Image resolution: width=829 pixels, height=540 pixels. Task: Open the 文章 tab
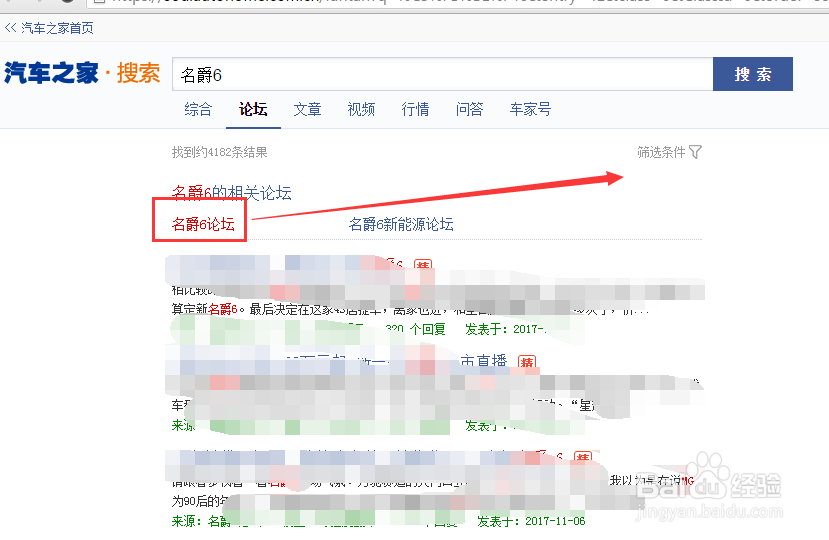[x=307, y=109]
